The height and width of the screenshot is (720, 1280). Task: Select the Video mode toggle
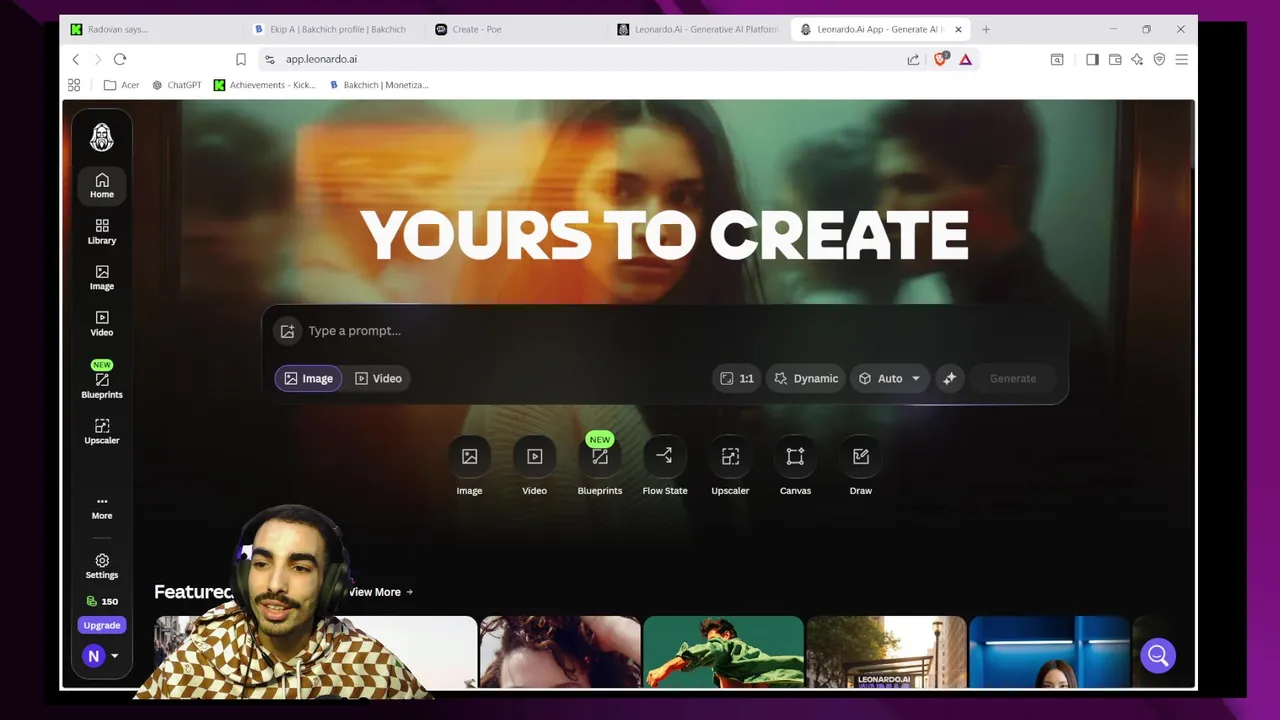378,378
